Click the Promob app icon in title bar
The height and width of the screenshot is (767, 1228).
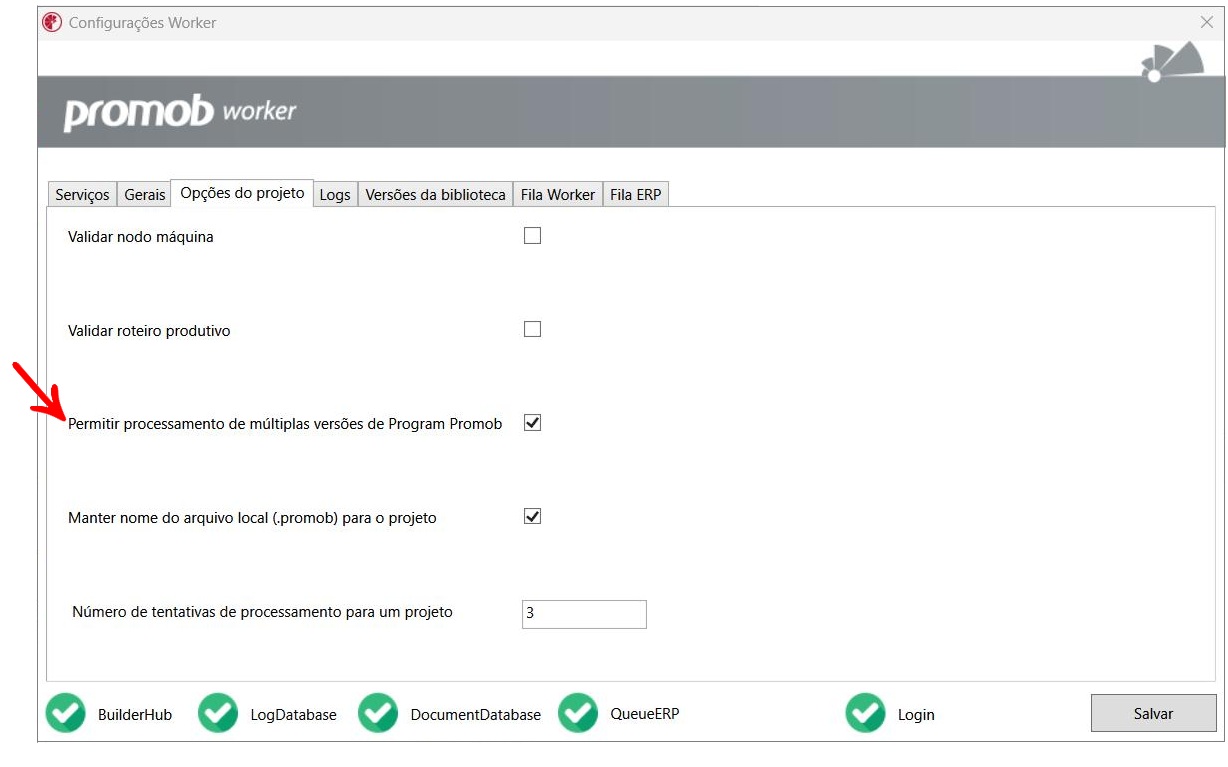pos(52,22)
